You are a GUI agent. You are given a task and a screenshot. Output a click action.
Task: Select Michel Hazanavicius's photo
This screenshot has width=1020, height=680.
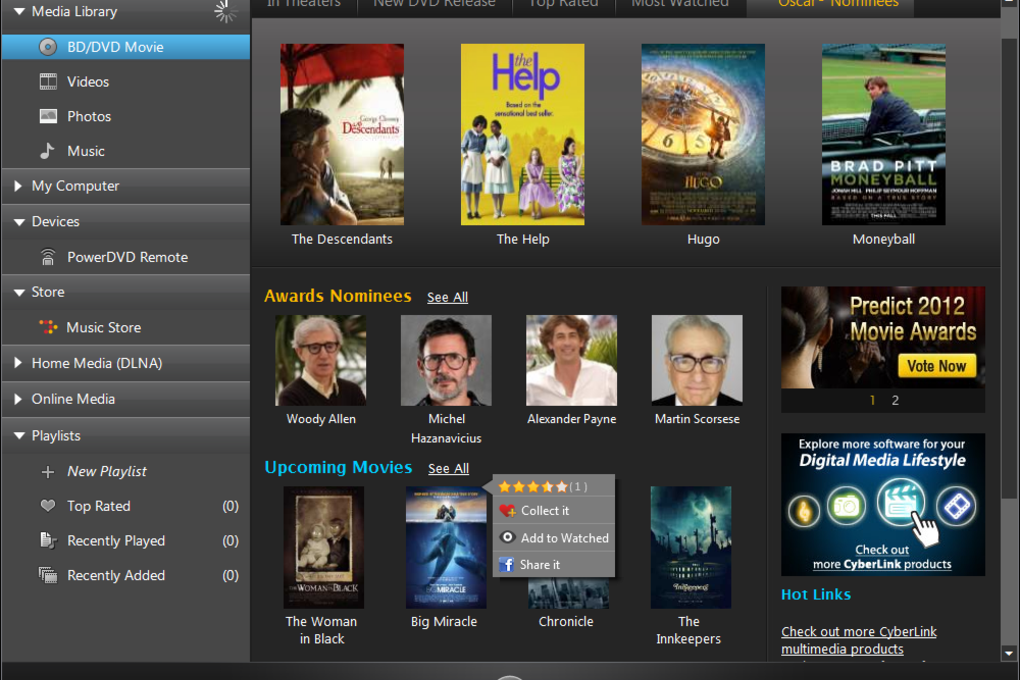(x=446, y=360)
